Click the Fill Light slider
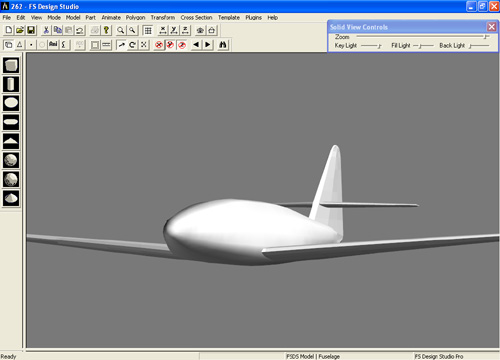Viewport: 500px width, 360px height. [x=423, y=46]
